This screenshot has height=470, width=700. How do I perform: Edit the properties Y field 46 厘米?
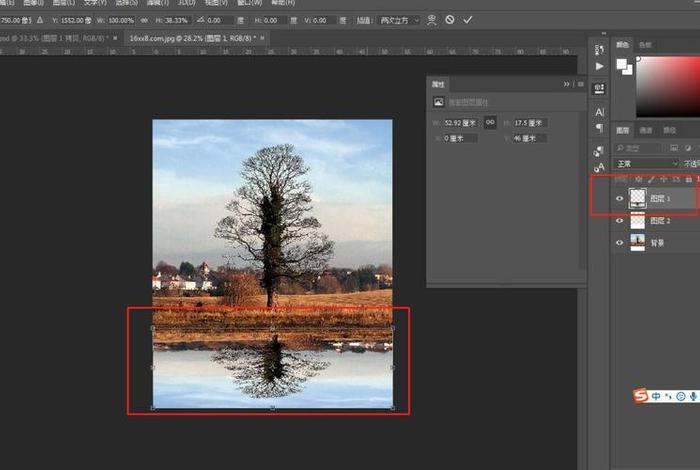click(529, 138)
